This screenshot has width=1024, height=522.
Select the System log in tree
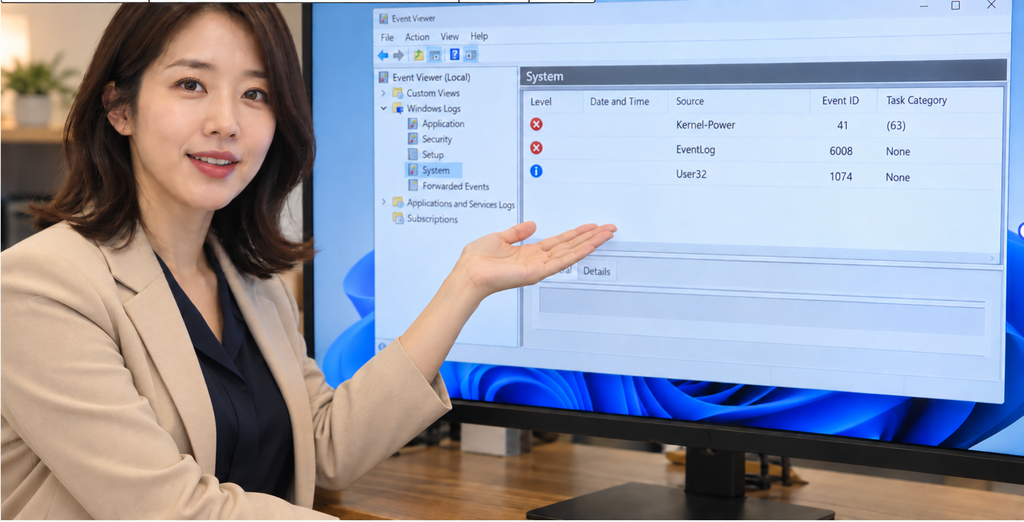click(x=436, y=171)
